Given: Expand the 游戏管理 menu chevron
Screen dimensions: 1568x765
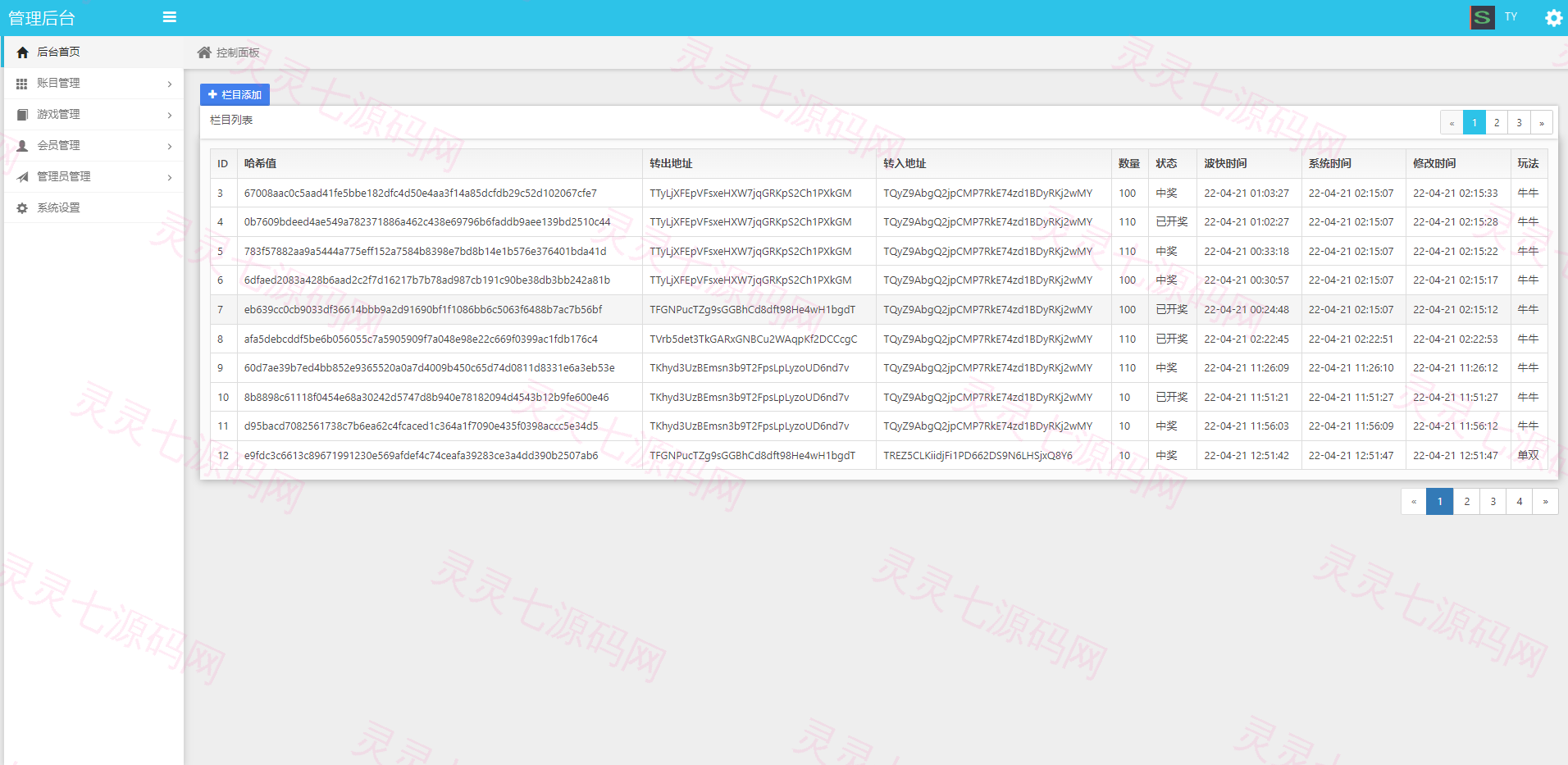Looking at the screenshot, I should coord(170,115).
